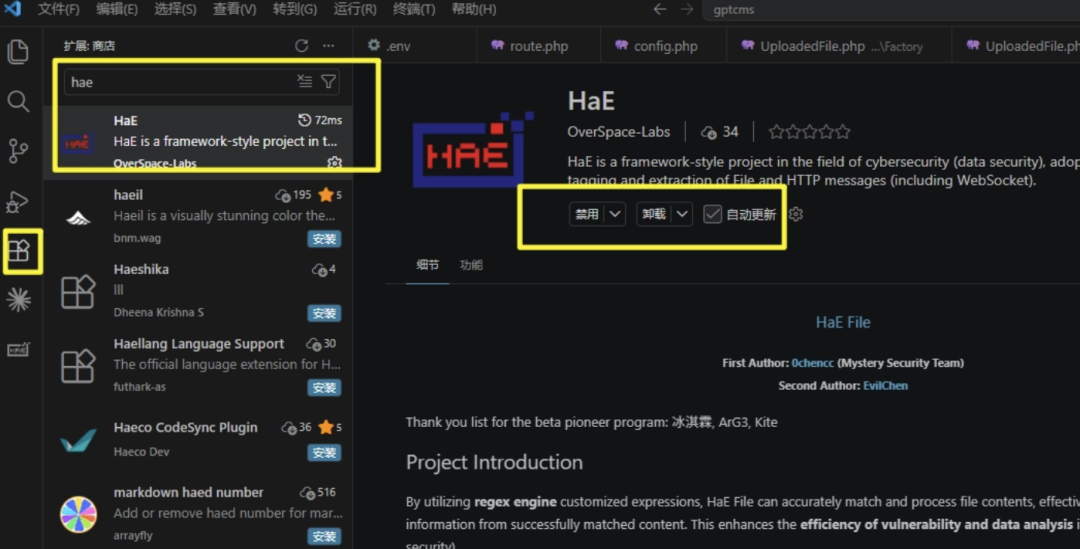Select Haeco CodeSync Plugin row title
This screenshot has height=549, width=1080.
pyautogui.click(x=185, y=427)
